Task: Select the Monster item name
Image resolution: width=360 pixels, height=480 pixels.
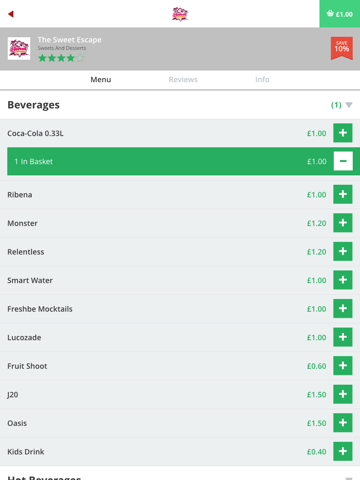Action: (22, 223)
